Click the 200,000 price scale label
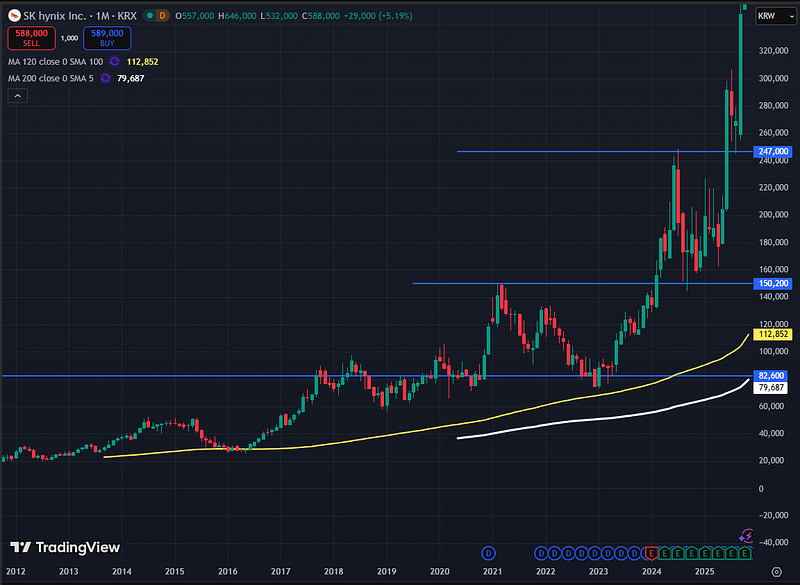800x585 pixels. coord(773,215)
